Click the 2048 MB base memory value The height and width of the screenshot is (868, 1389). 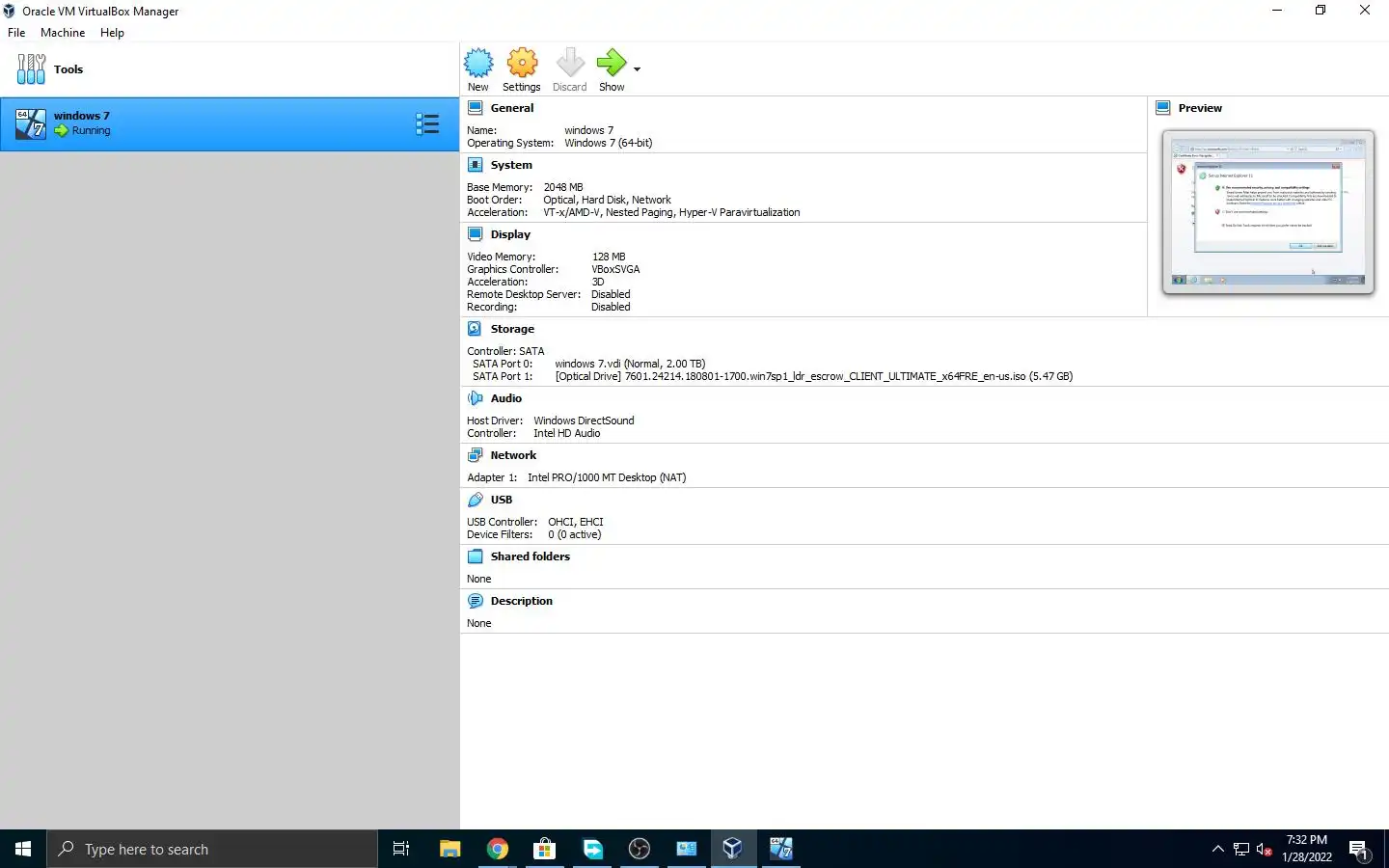563,187
